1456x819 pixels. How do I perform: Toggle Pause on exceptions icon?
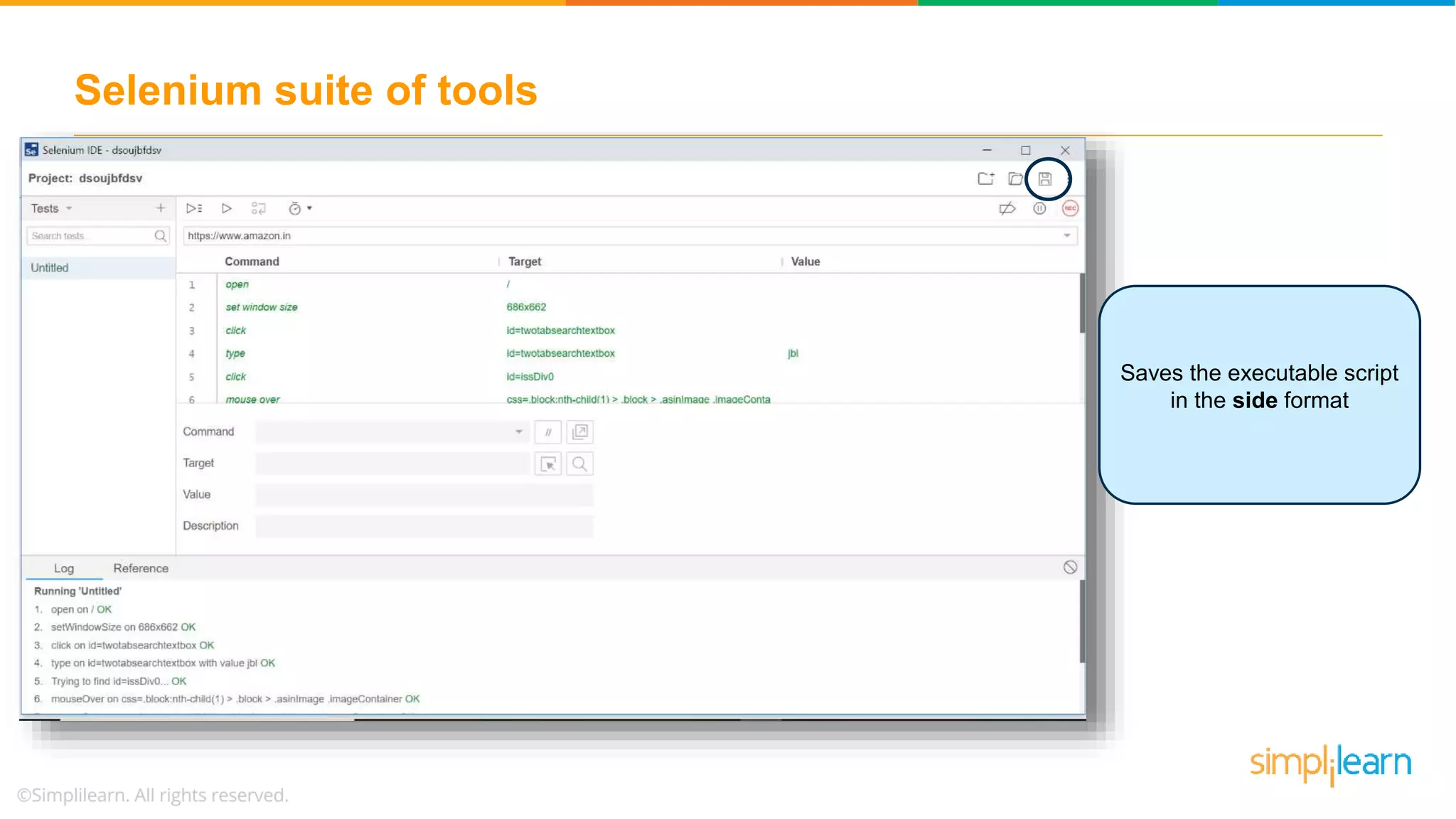1039,208
